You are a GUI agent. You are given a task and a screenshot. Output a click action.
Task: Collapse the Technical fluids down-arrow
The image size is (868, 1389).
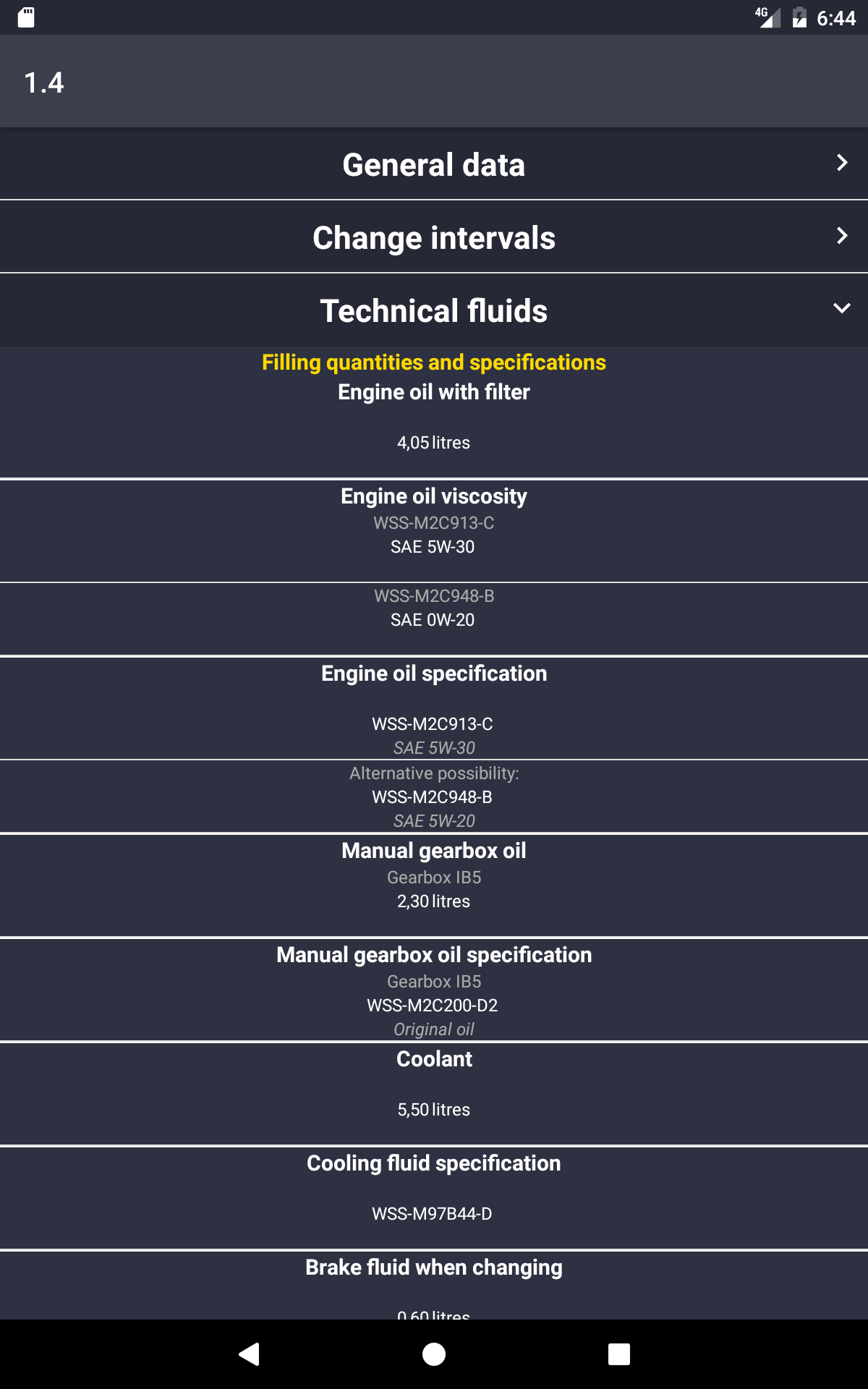(x=841, y=308)
